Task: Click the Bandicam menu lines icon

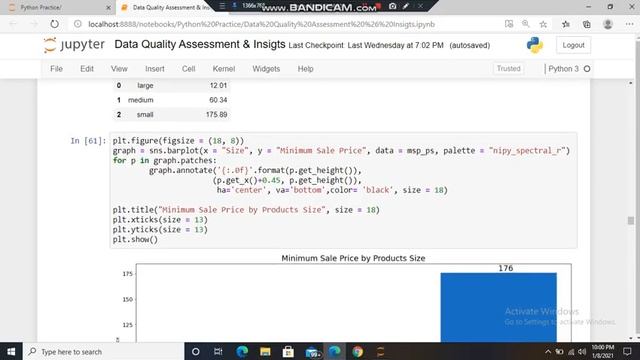Action: (222, 6)
